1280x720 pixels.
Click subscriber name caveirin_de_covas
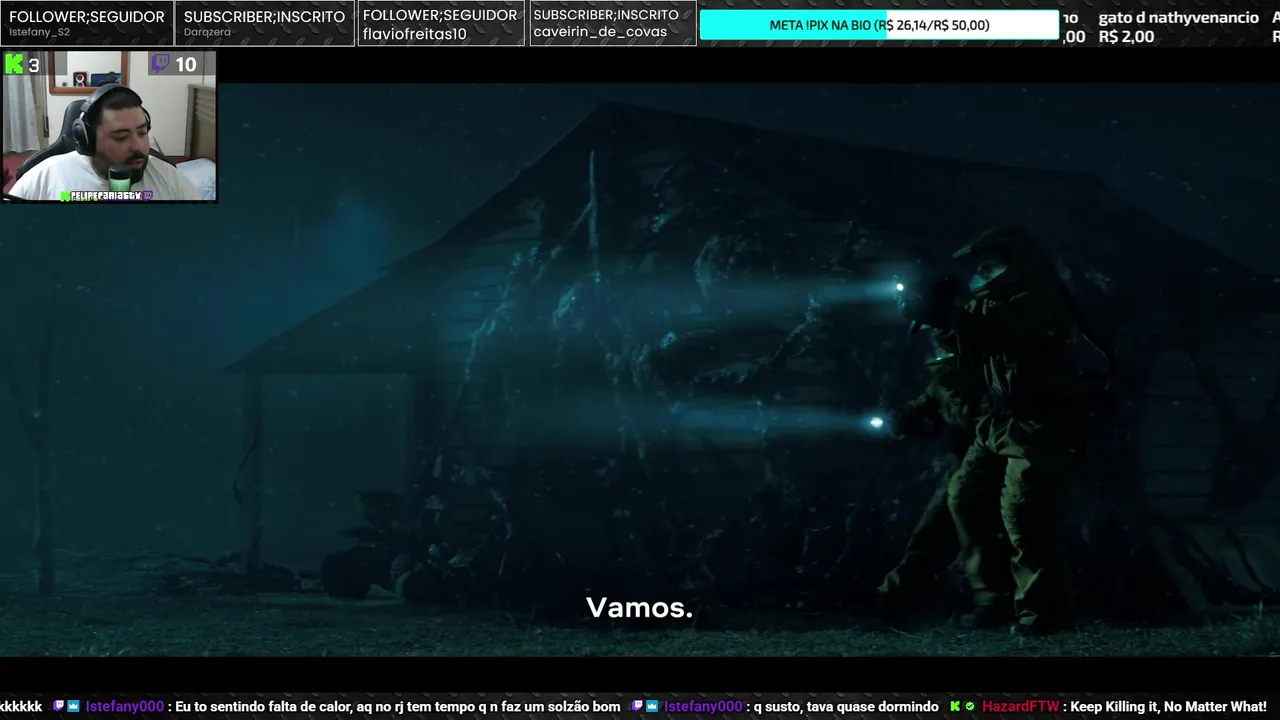(x=600, y=32)
